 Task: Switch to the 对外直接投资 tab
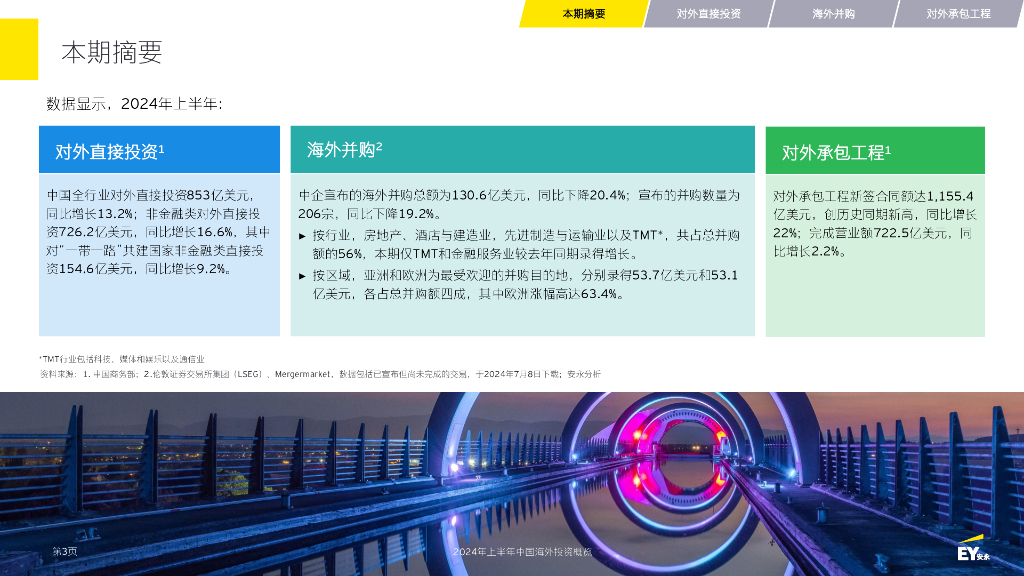click(x=708, y=14)
